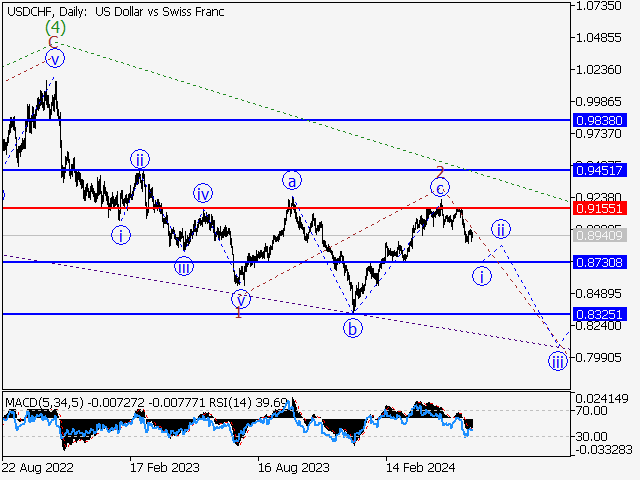This screenshot has width=640, height=480.
Task: Select the blue 0.83251 price level label
Action: point(600,314)
